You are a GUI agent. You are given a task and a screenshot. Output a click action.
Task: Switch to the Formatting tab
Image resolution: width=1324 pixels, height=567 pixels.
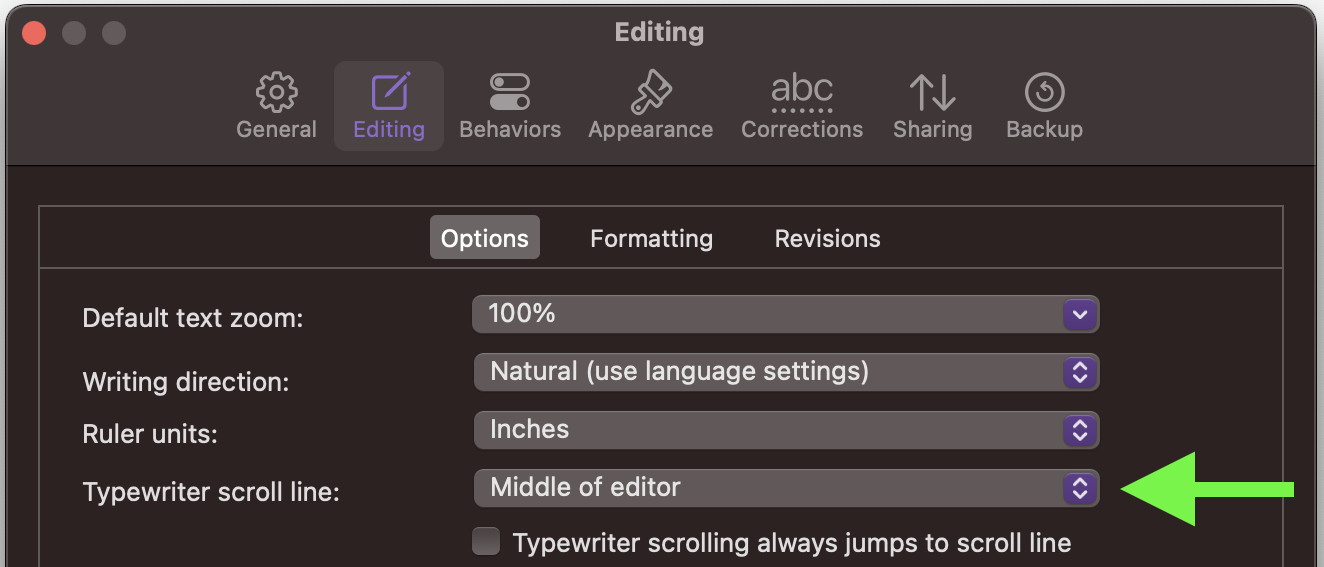coord(651,238)
